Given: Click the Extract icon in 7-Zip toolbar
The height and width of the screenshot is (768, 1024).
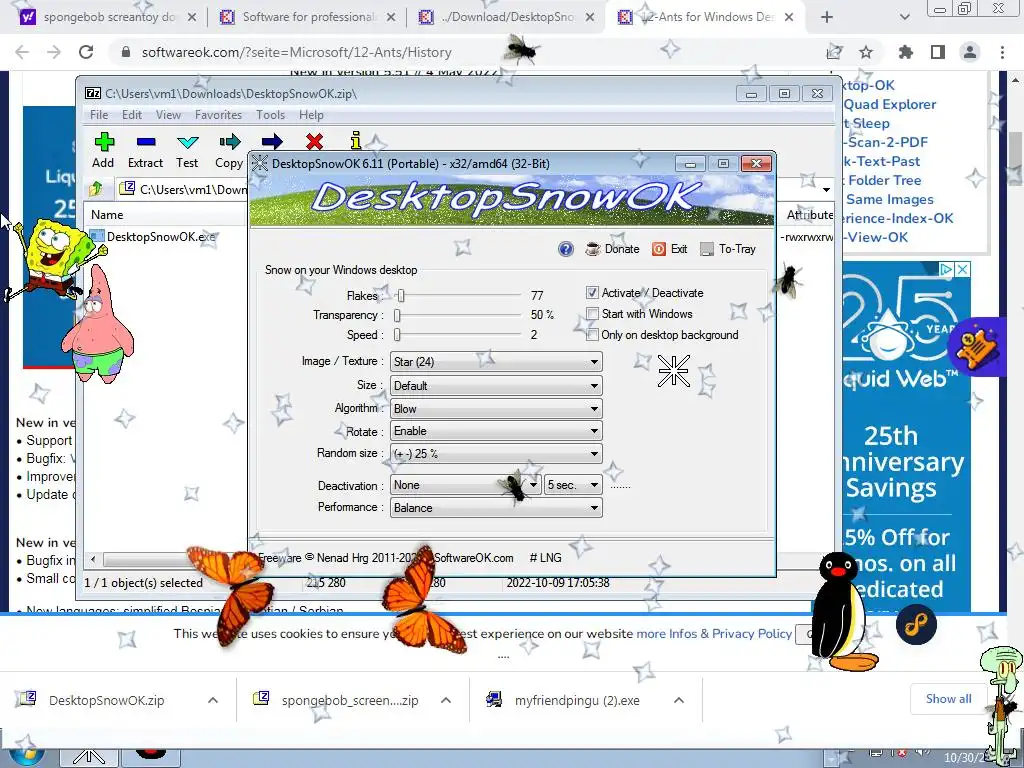Looking at the screenshot, I should [x=146, y=142].
